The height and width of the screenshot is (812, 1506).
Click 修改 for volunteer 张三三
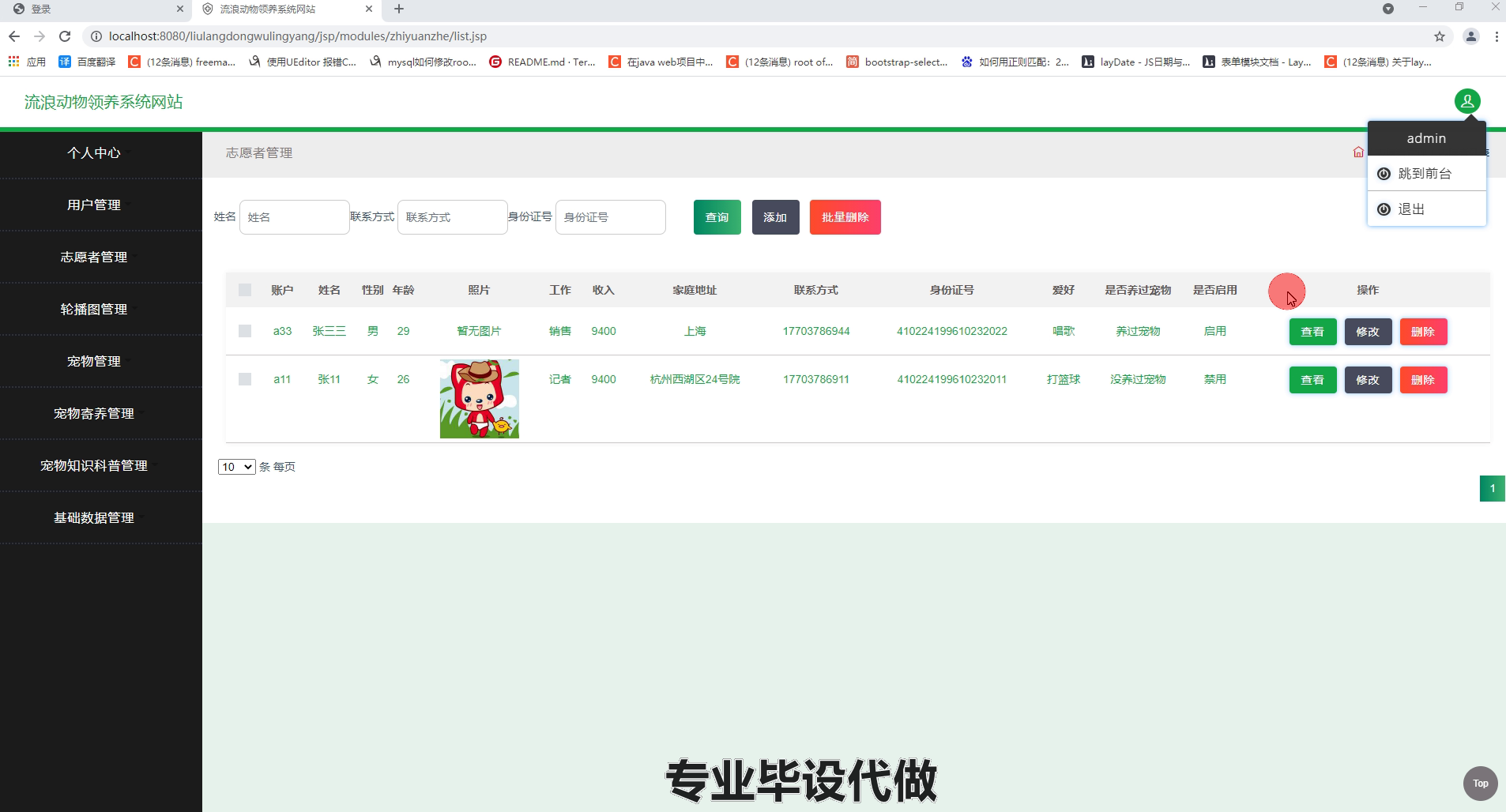tap(1368, 332)
